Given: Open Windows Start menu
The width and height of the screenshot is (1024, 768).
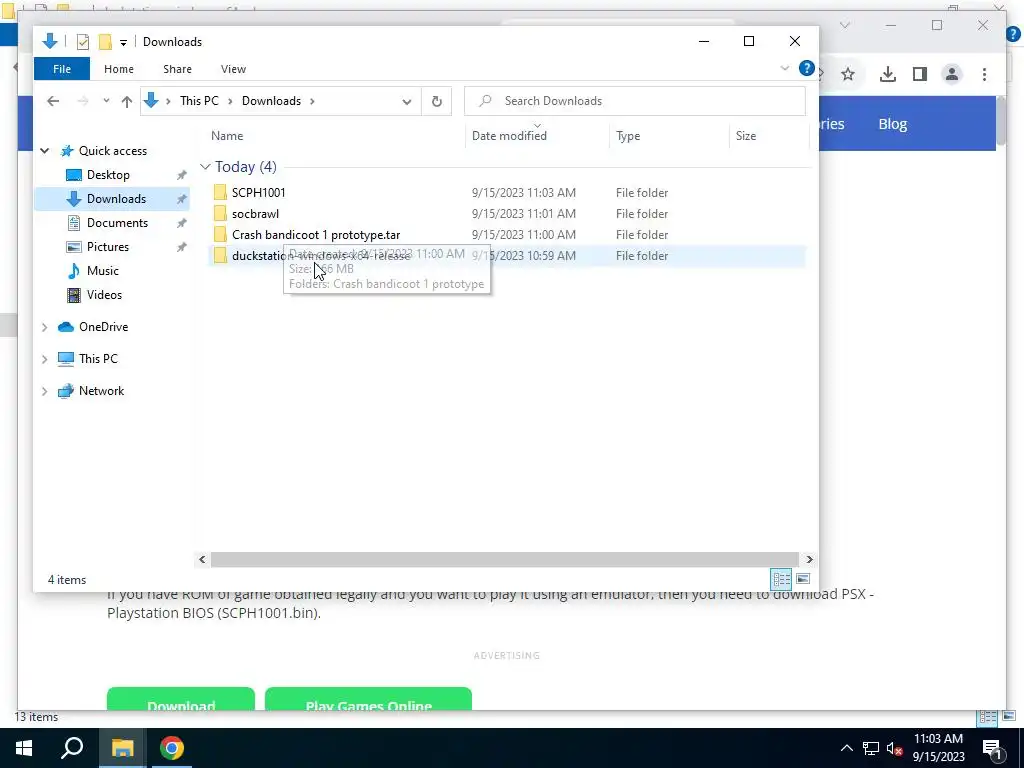Looking at the screenshot, I should tap(24, 748).
